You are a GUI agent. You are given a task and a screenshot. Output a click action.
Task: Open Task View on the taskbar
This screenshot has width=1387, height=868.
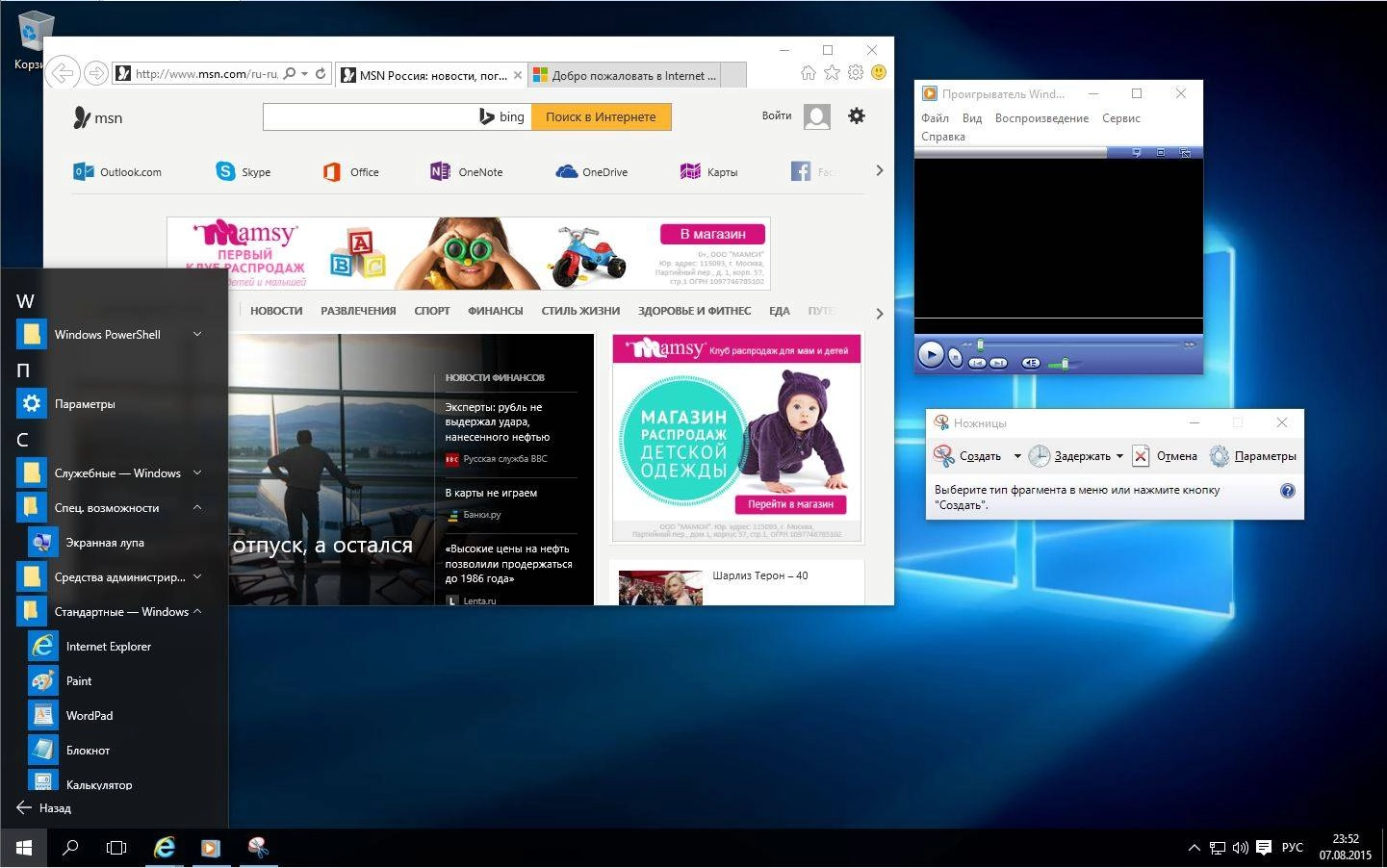[116, 848]
